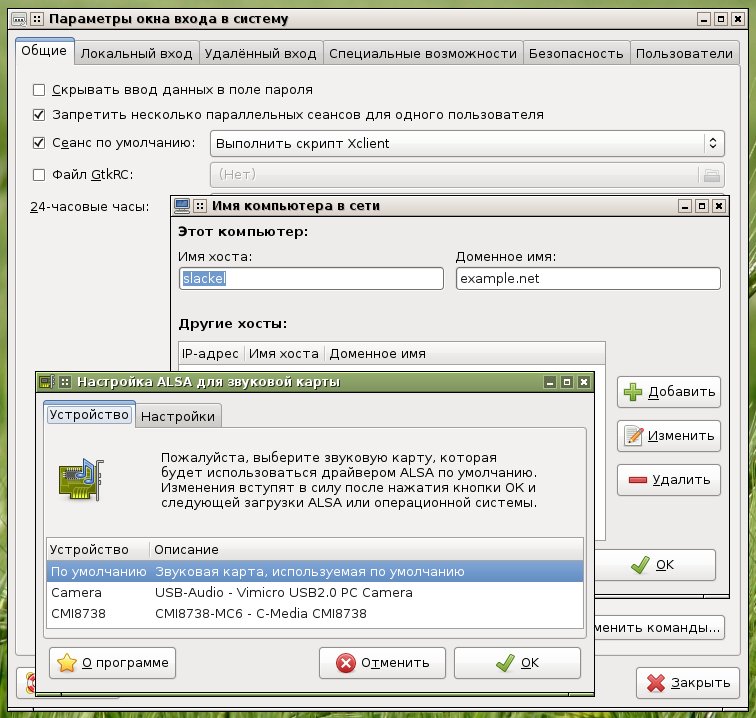Minimize the network hostname window
Image resolution: width=756 pixels, height=718 pixels.
(685, 206)
